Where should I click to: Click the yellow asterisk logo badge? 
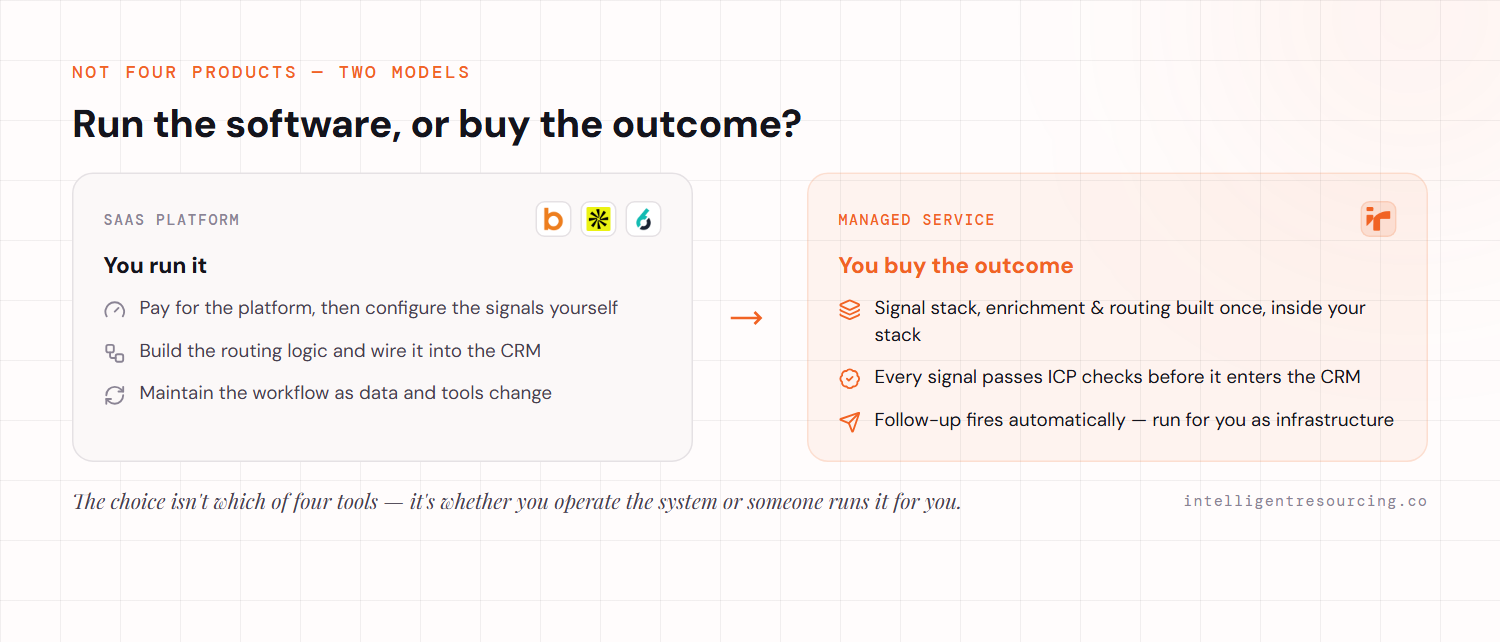click(598, 219)
